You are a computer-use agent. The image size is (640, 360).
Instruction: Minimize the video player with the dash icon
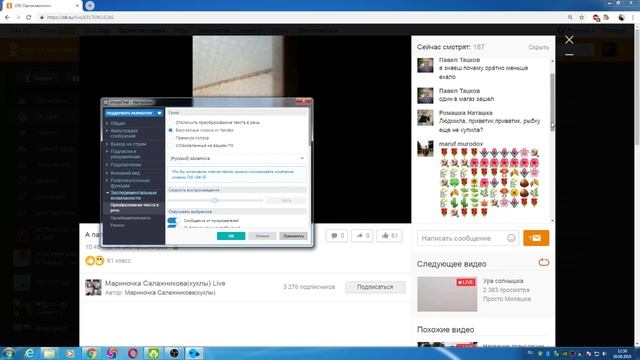pyautogui.click(x=569, y=55)
